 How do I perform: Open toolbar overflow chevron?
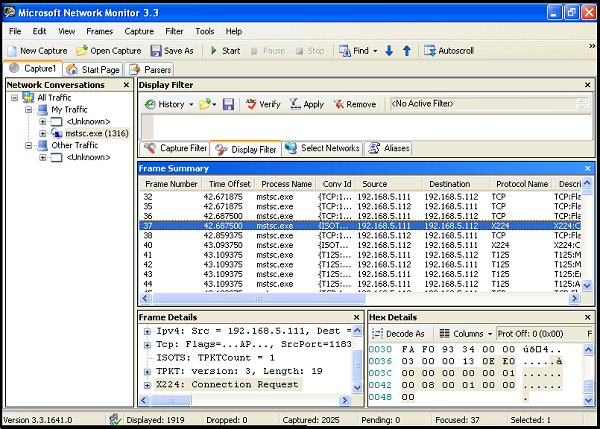pyautogui.click(x=592, y=46)
